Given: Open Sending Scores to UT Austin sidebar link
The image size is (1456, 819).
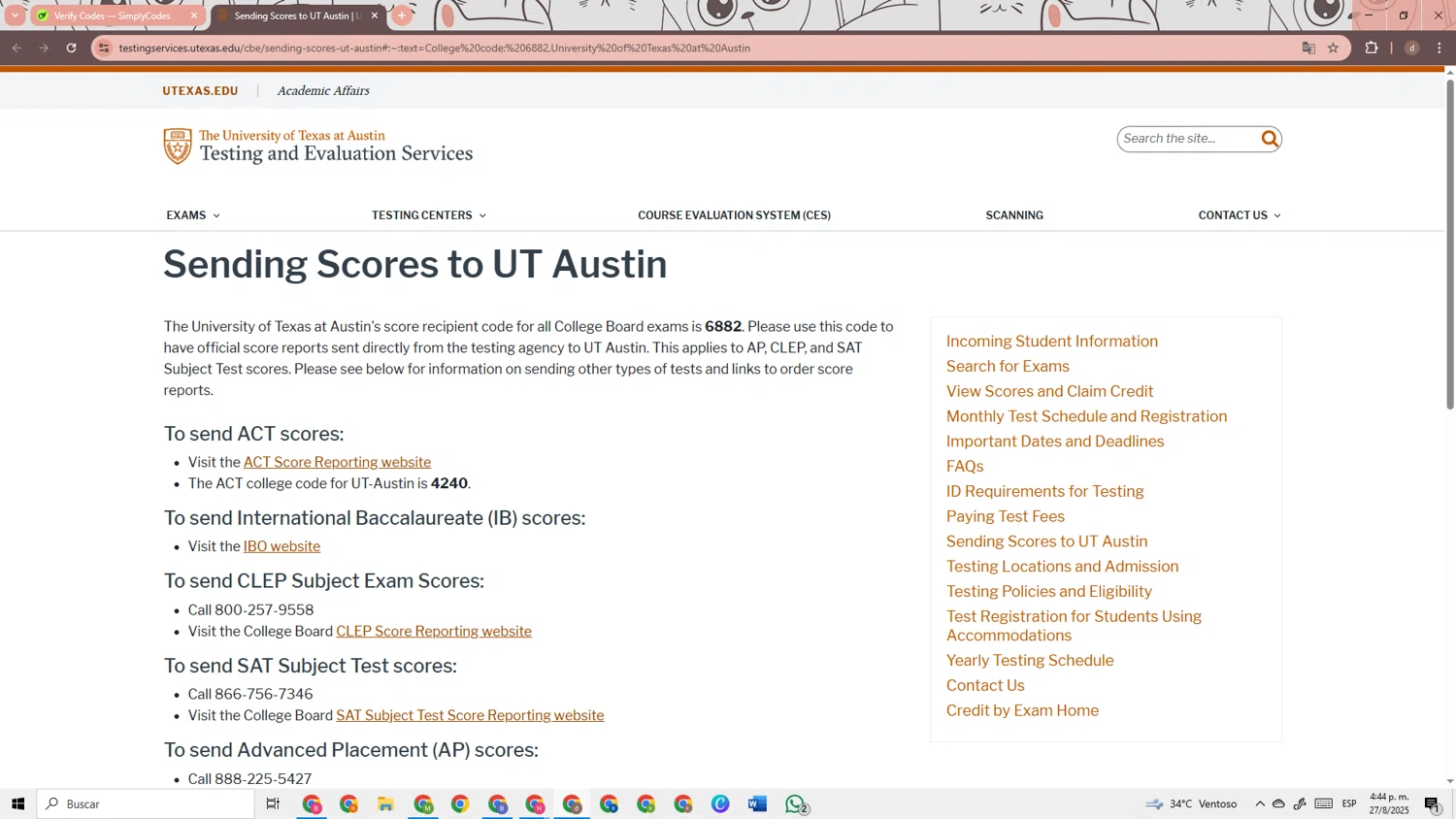Looking at the screenshot, I should click(x=1046, y=541).
